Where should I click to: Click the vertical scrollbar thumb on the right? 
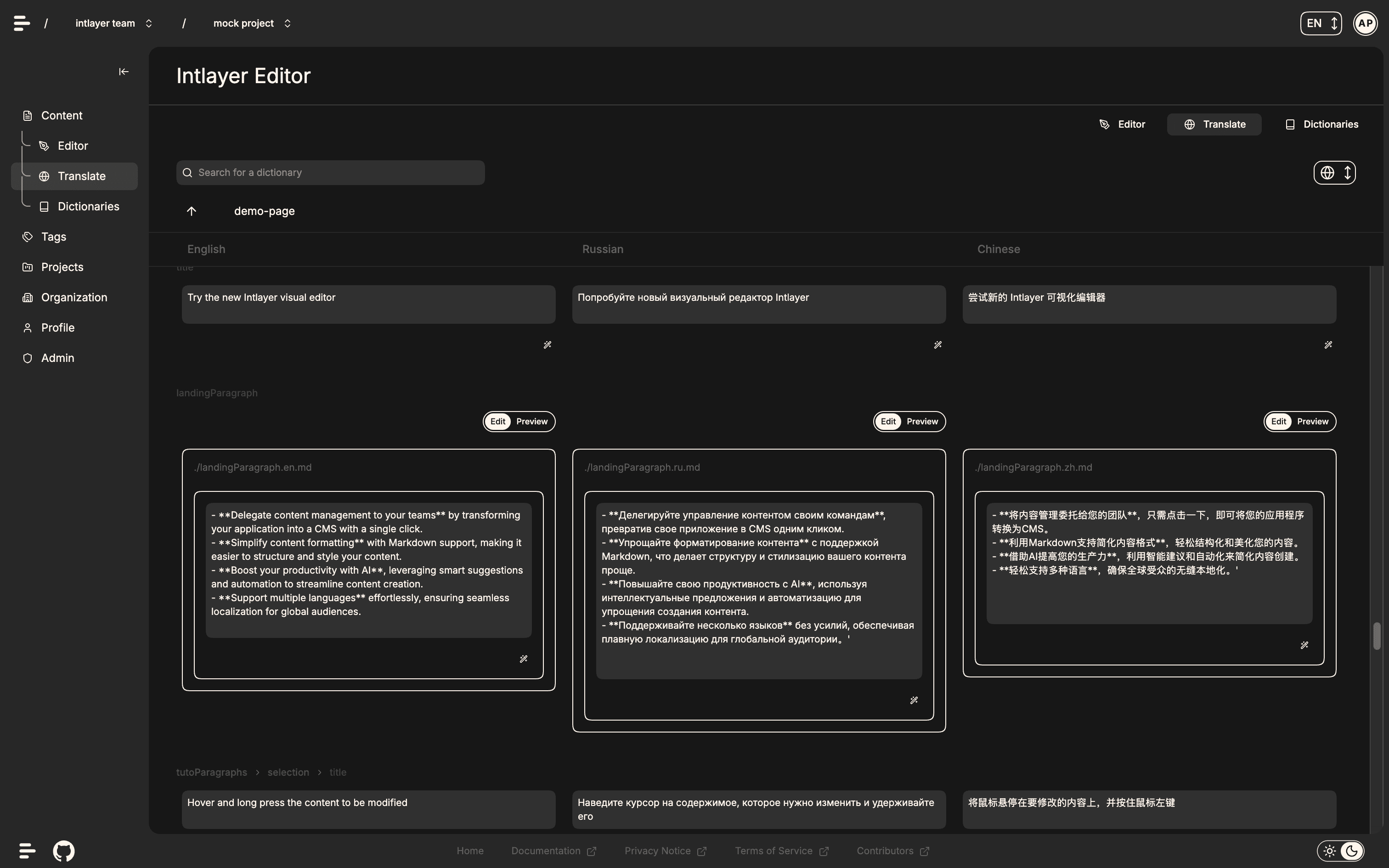click(1377, 636)
